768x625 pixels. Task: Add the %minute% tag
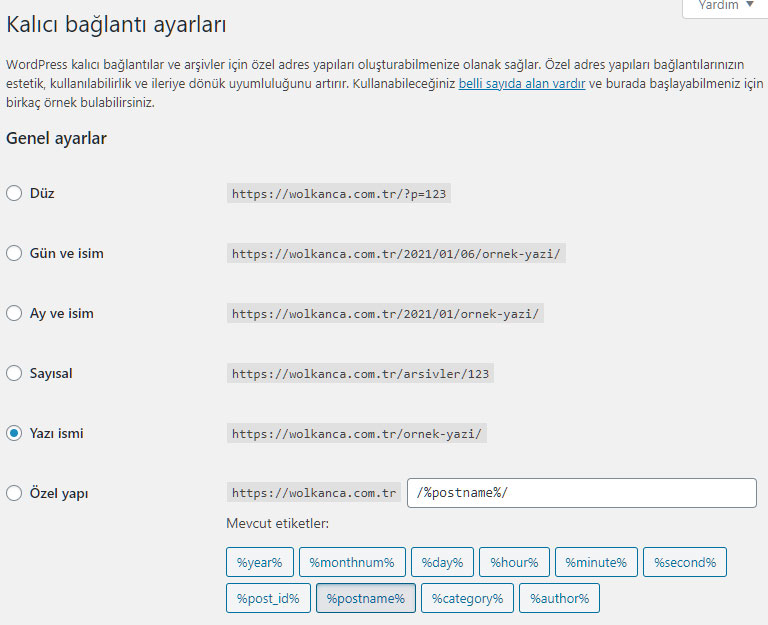click(596, 562)
